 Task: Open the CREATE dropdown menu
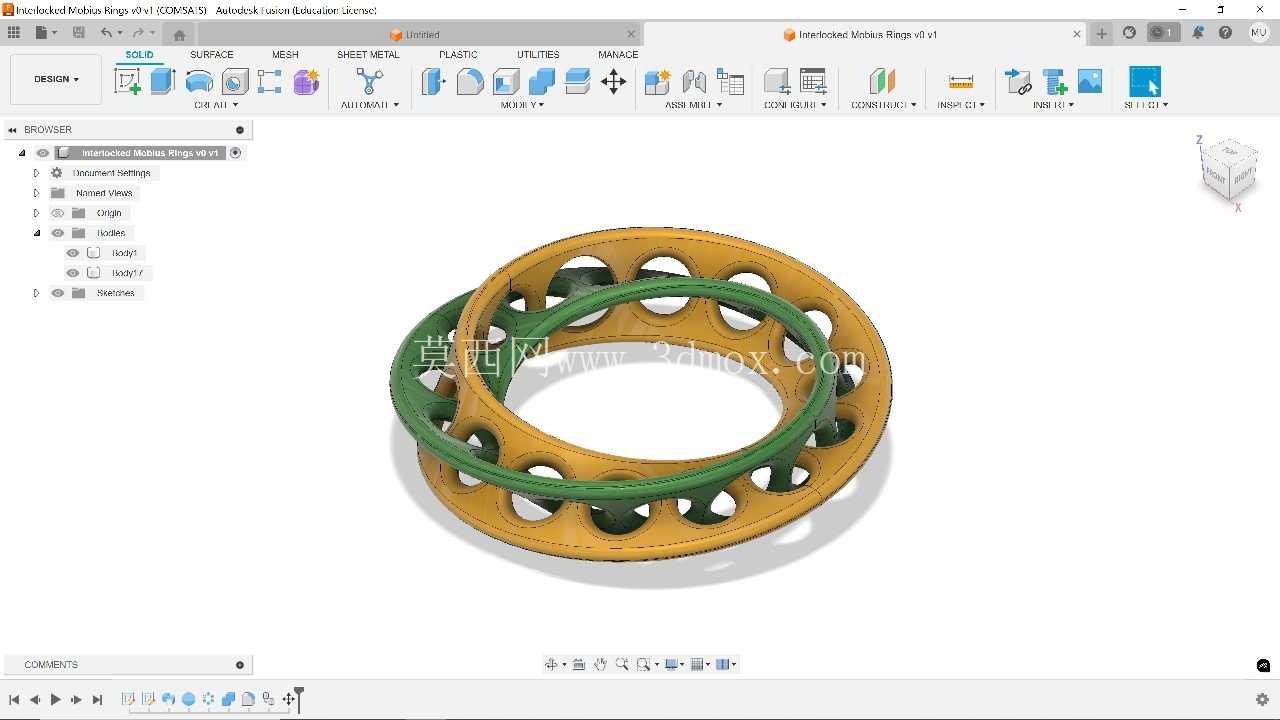click(x=216, y=105)
